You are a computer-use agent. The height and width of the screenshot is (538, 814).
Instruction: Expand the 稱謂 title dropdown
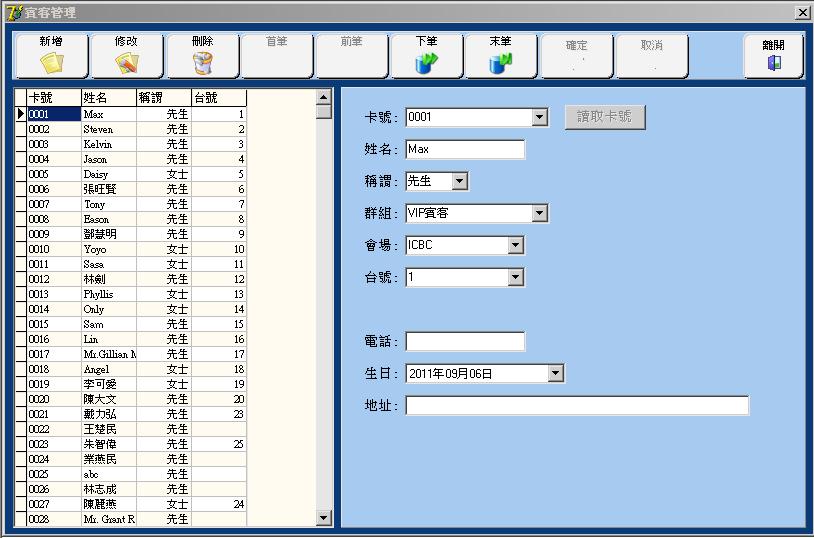click(459, 182)
